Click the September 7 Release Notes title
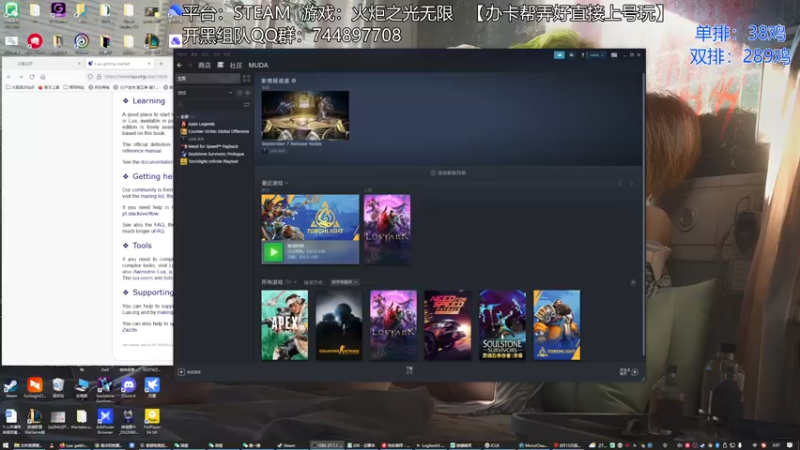Image resolution: width=800 pixels, height=450 pixels. click(291, 144)
